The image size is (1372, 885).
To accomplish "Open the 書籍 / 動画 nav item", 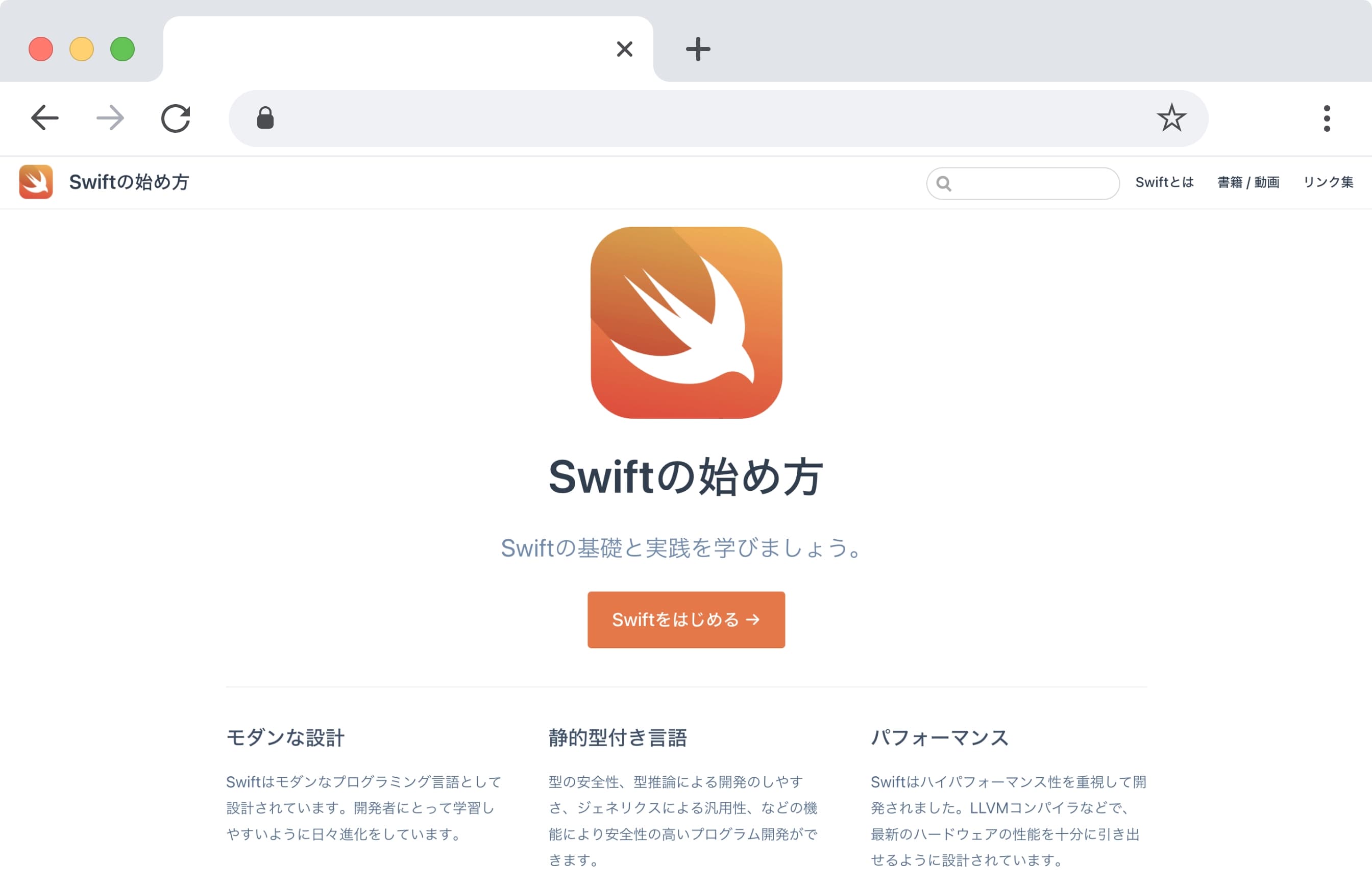I will 1248,182.
